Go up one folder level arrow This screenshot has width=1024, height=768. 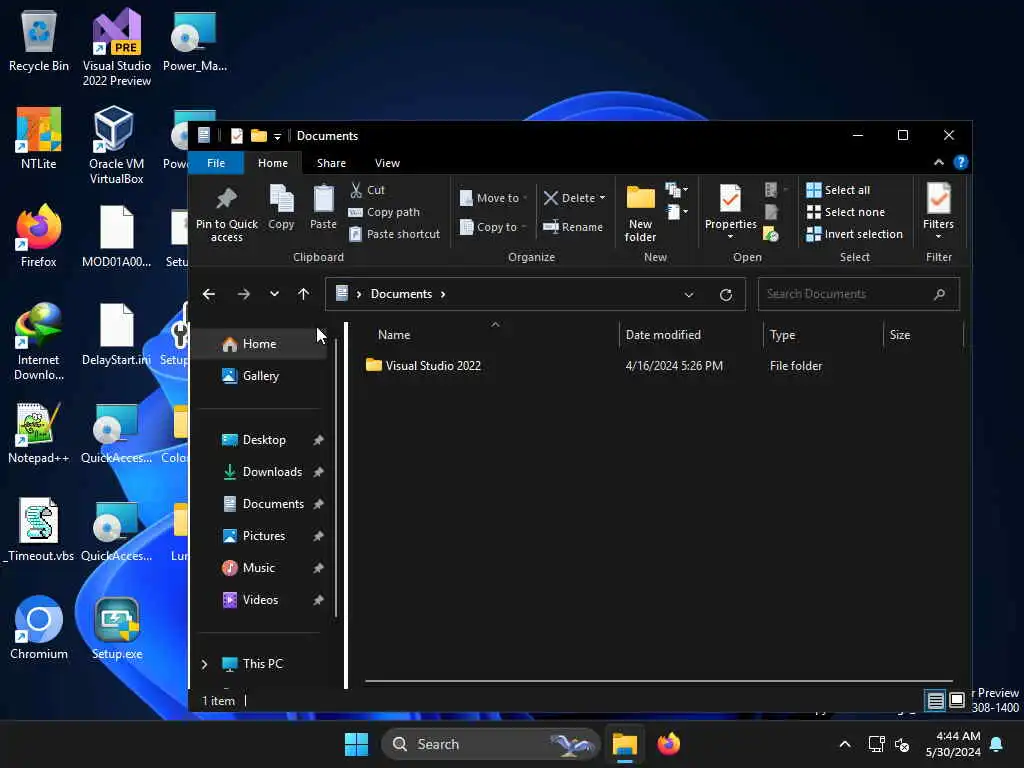click(x=303, y=295)
